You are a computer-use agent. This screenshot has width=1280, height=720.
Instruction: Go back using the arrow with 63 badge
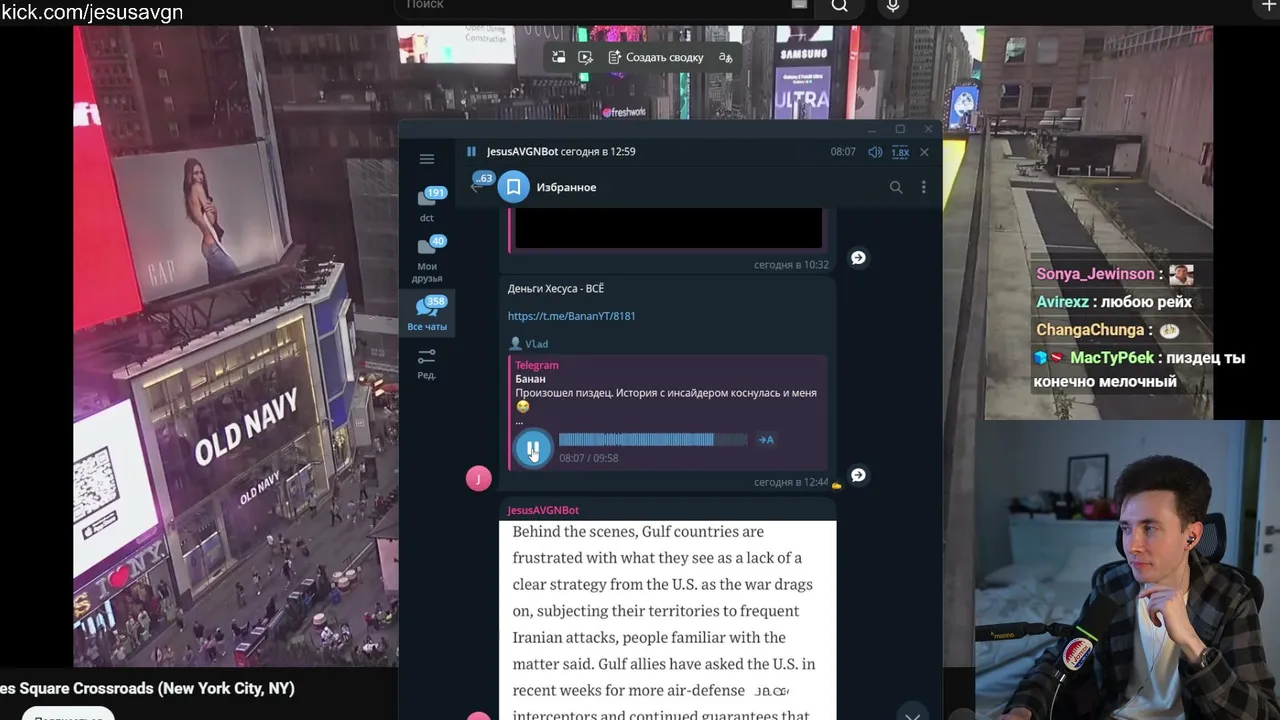point(479,185)
